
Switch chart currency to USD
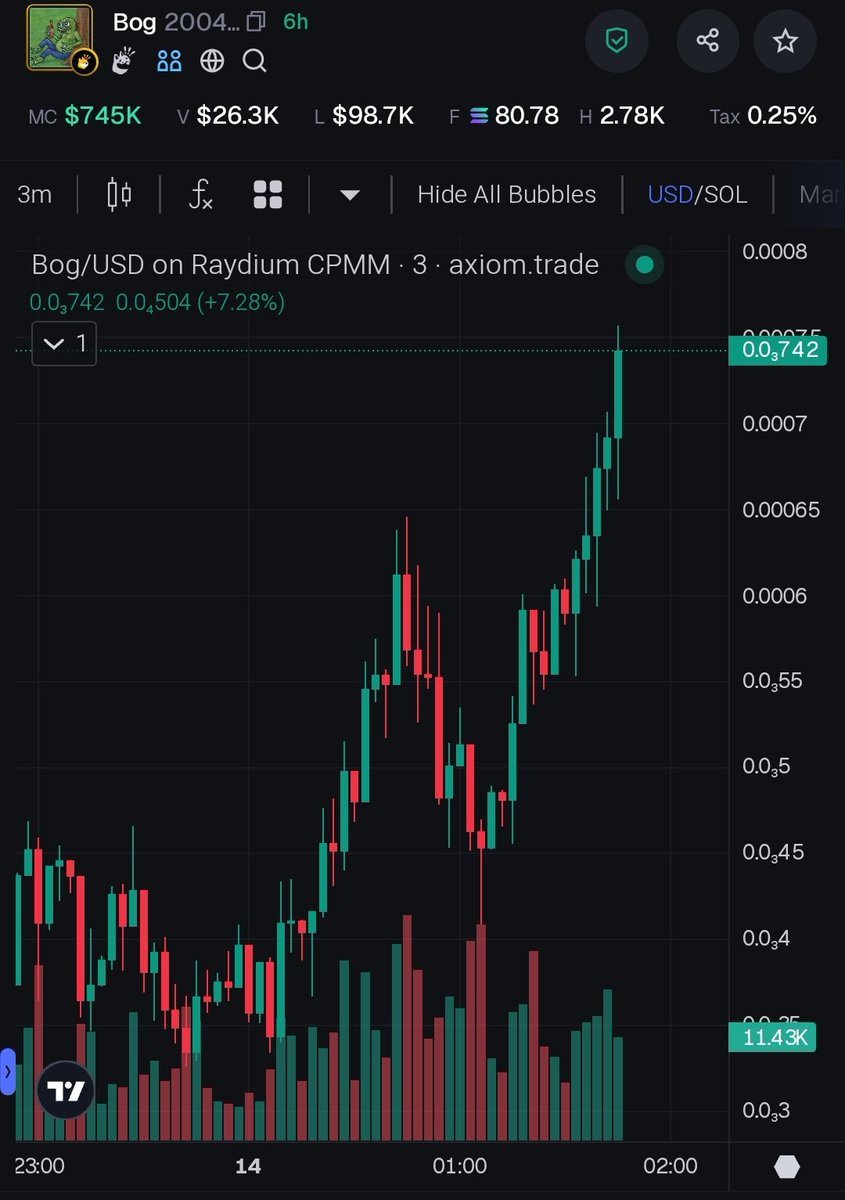(670, 194)
